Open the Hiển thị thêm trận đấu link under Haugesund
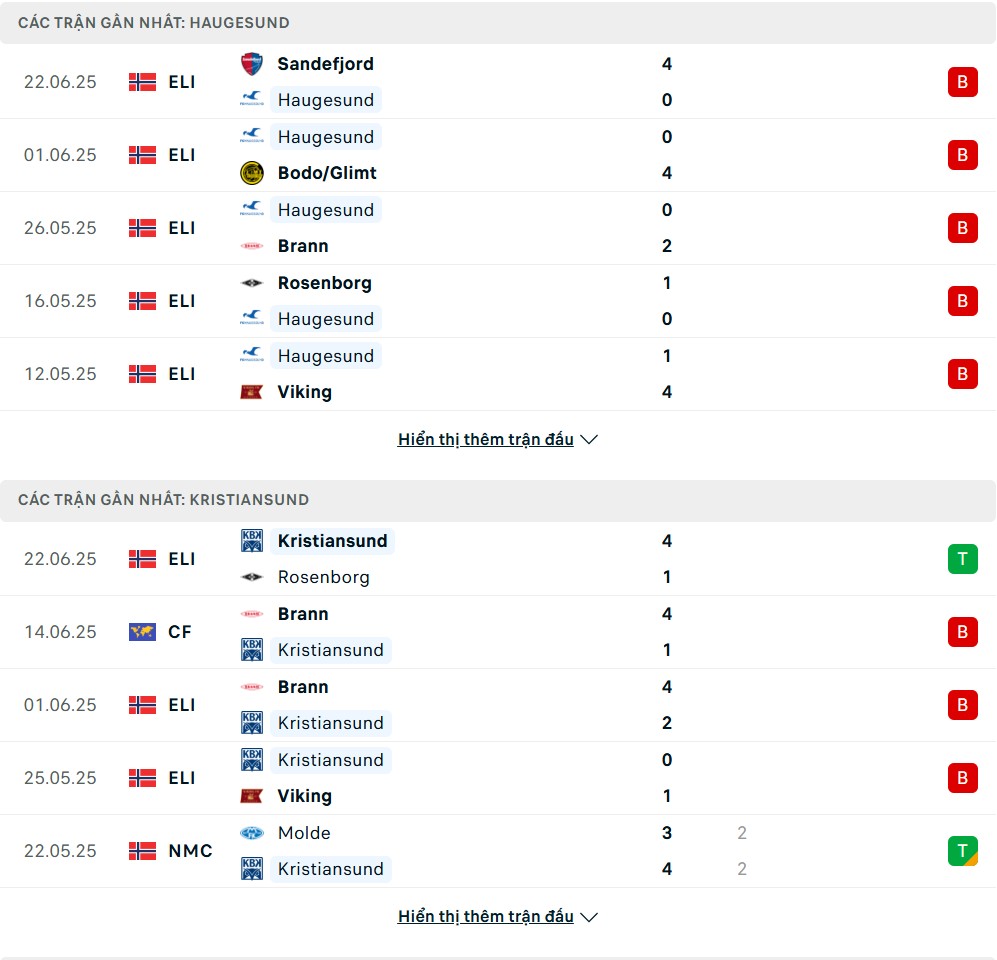This screenshot has height=960, width=997. tap(486, 439)
